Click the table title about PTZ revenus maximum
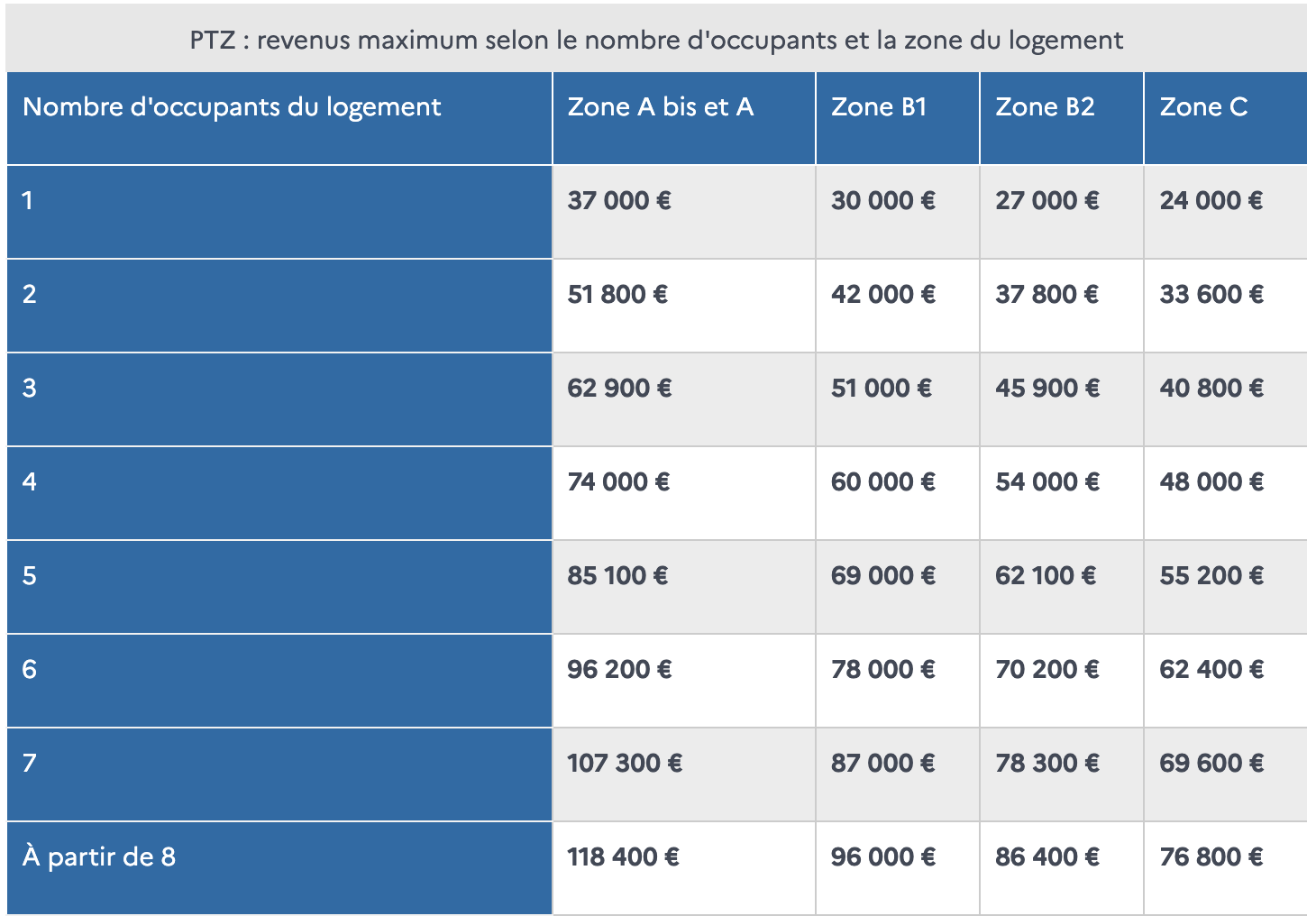1316x916 pixels. tap(656, 40)
